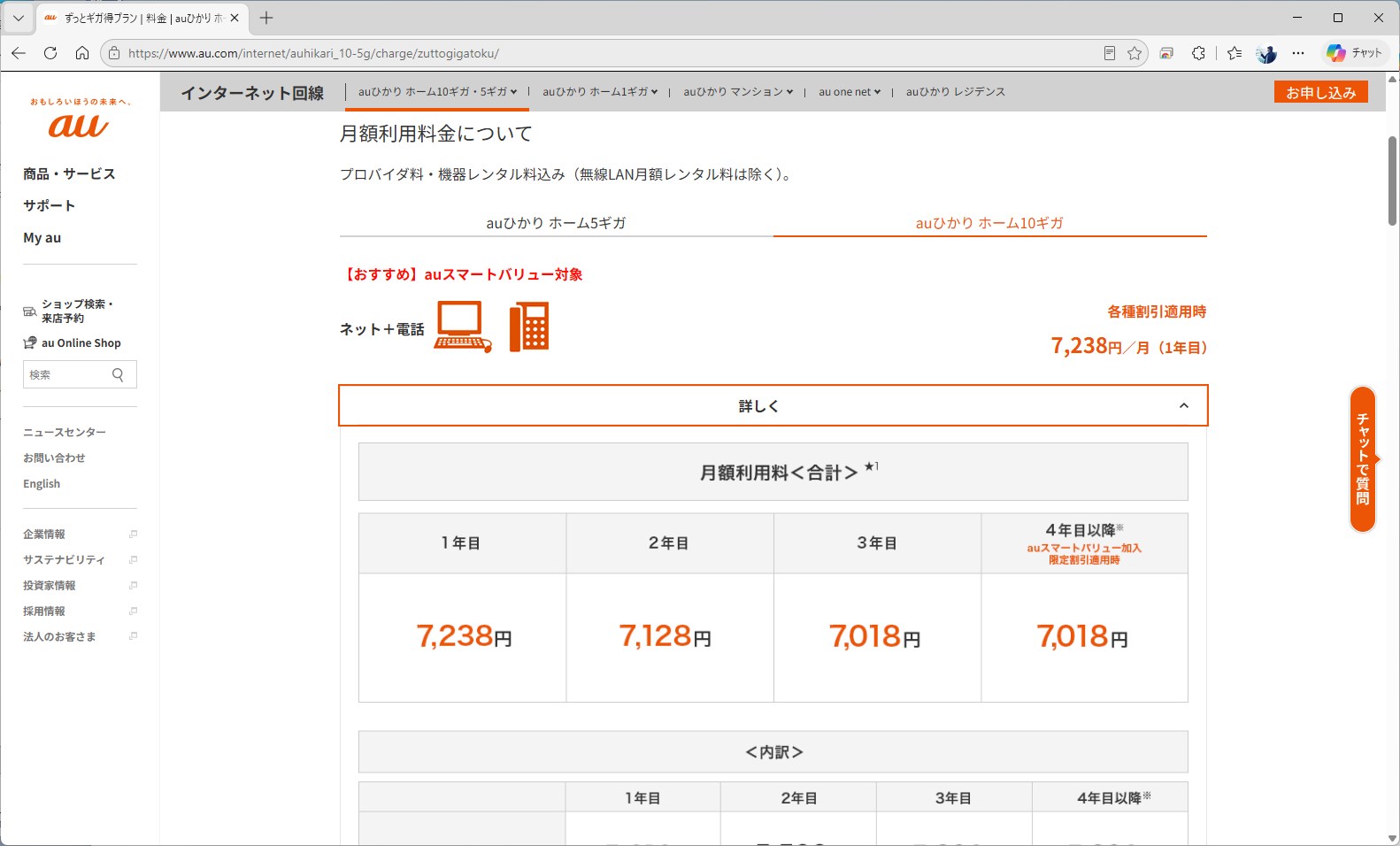This screenshot has width=1400, height=846.
Task: Click the au logo
Action: (80, 119)
